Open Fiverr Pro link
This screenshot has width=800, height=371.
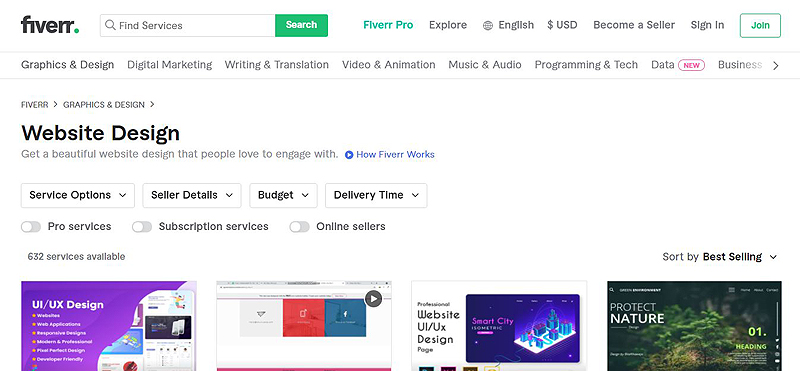pos(388,25)
